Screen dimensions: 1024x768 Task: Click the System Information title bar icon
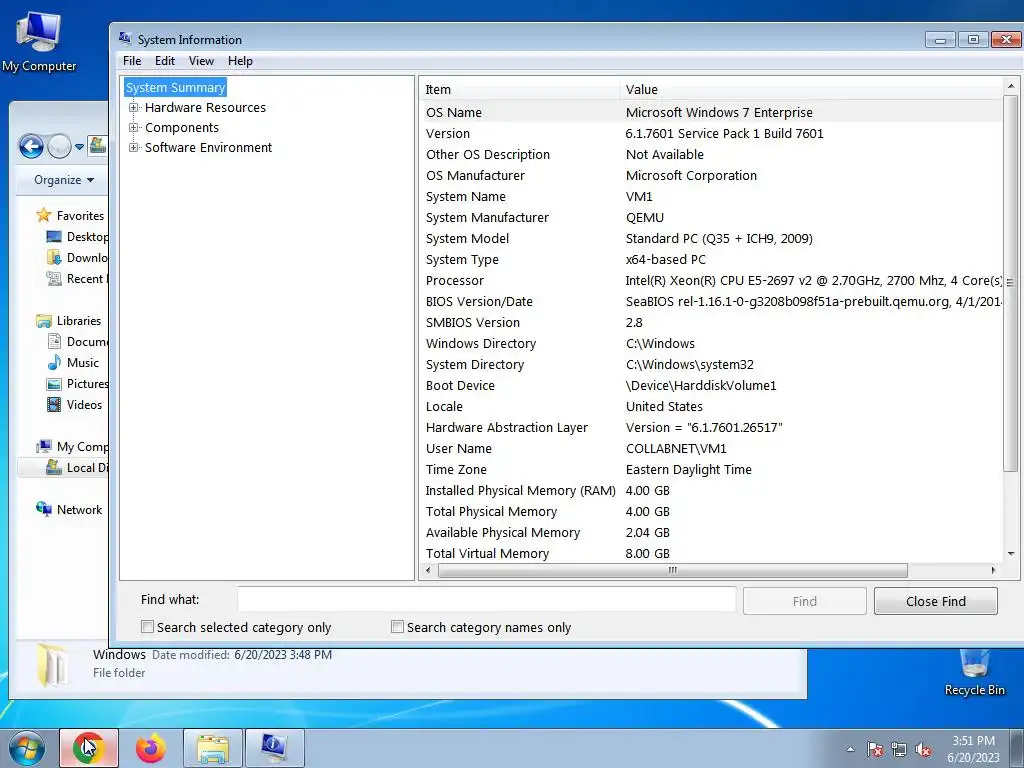point(125,39)
